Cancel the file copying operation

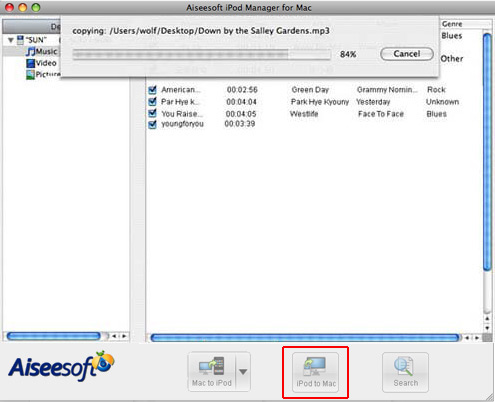[407, 54]
